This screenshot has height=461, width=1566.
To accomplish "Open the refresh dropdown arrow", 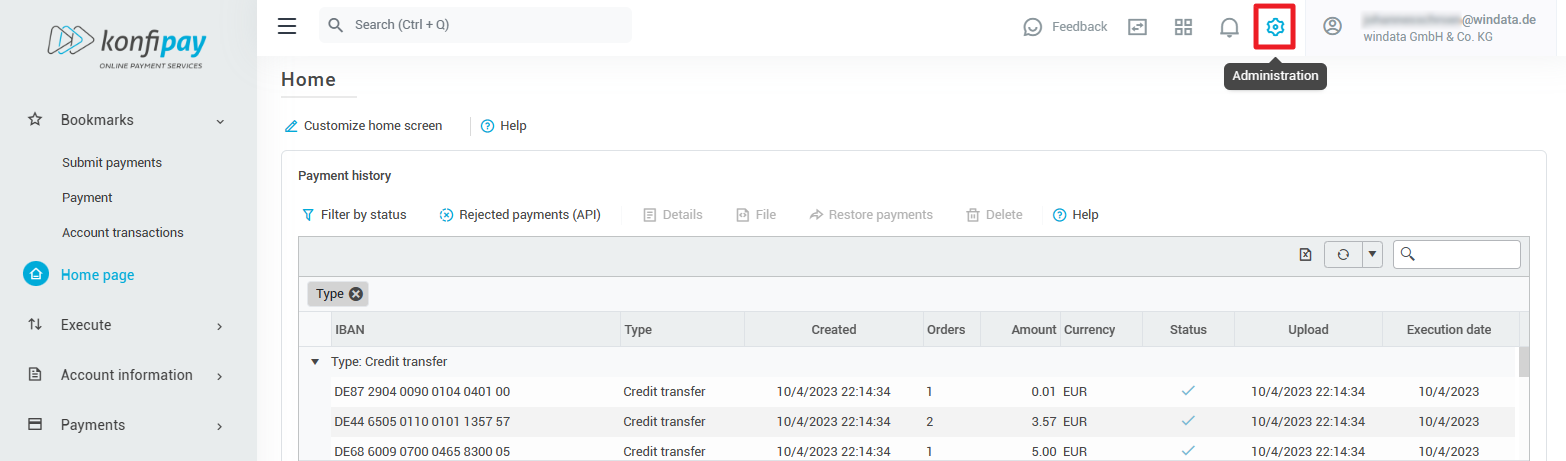I will click(1372, 255).
